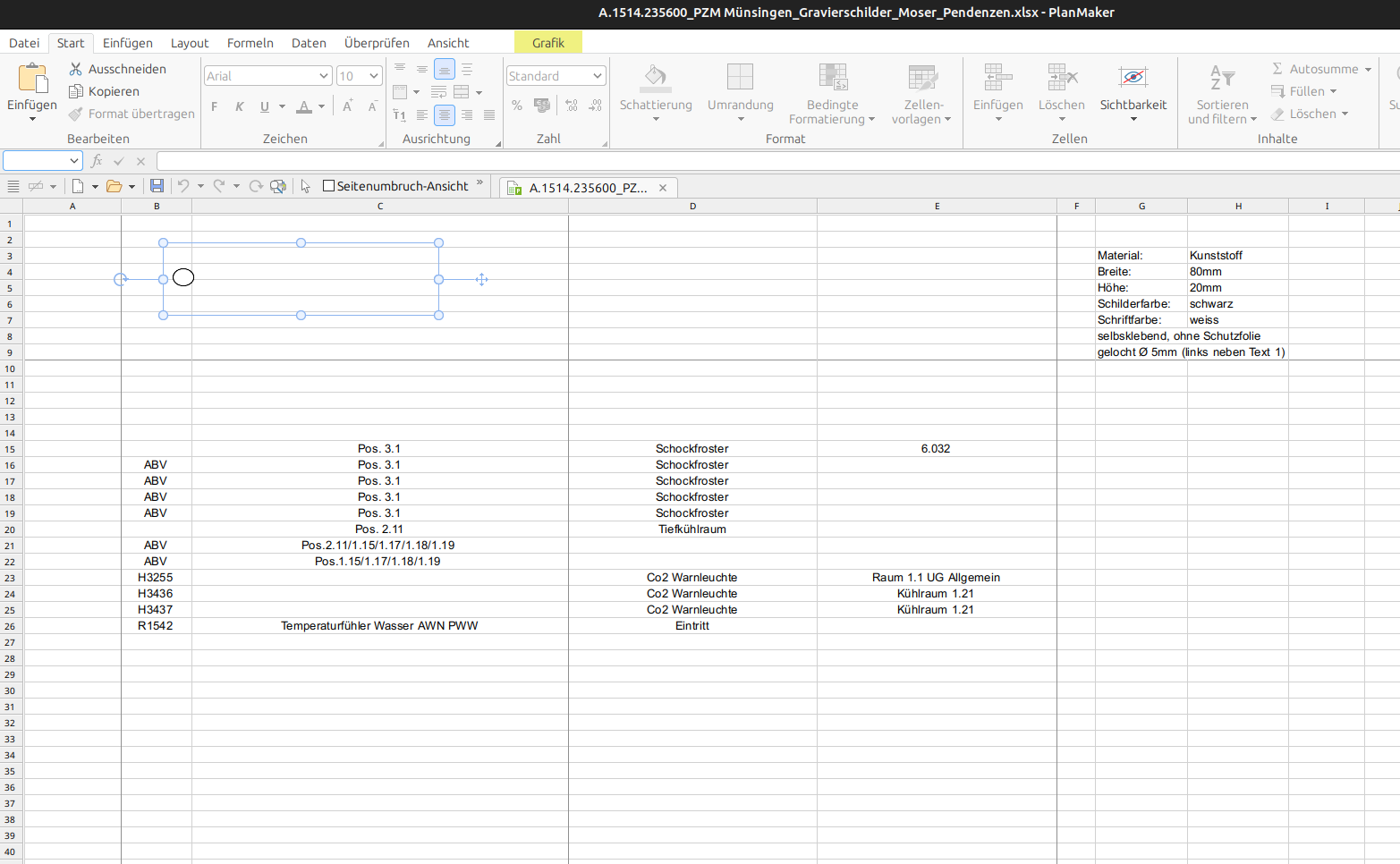Toggle align left

422,115
